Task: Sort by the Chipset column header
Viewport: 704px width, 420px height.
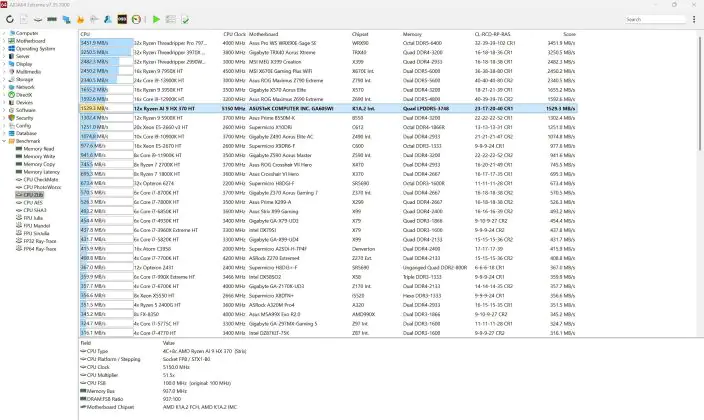Action: pyautogui.click(x=360, y=34)
